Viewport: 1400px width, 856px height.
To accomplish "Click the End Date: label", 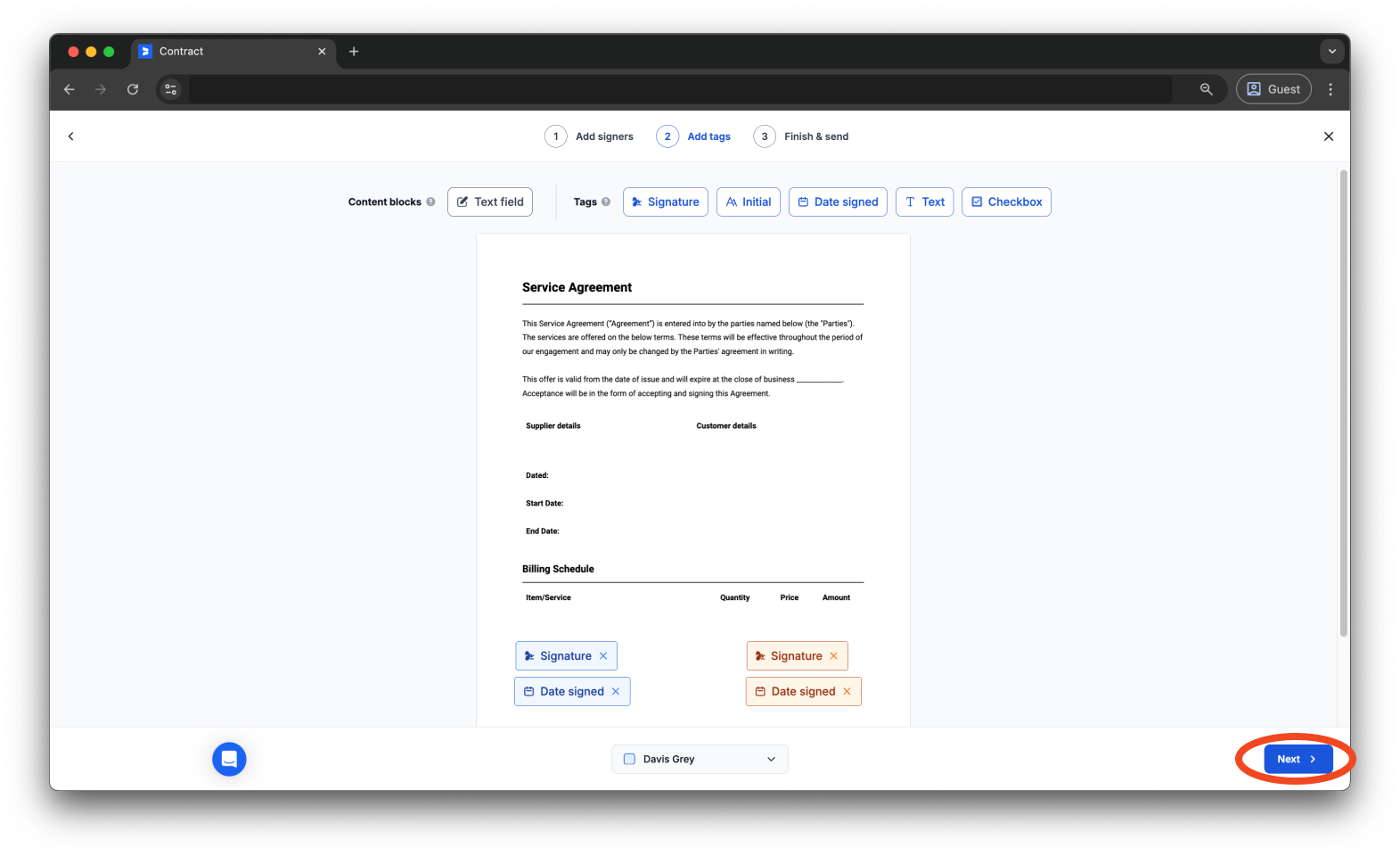I will tap(543, 531).
